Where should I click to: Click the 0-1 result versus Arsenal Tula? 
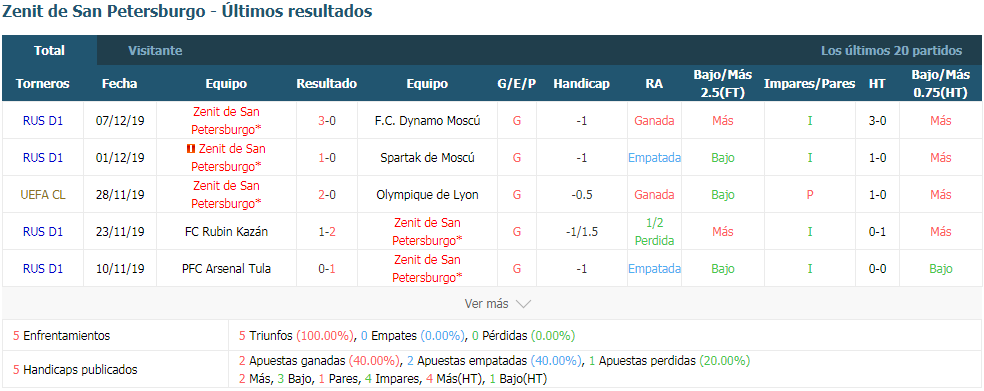[x=326, y=269]
